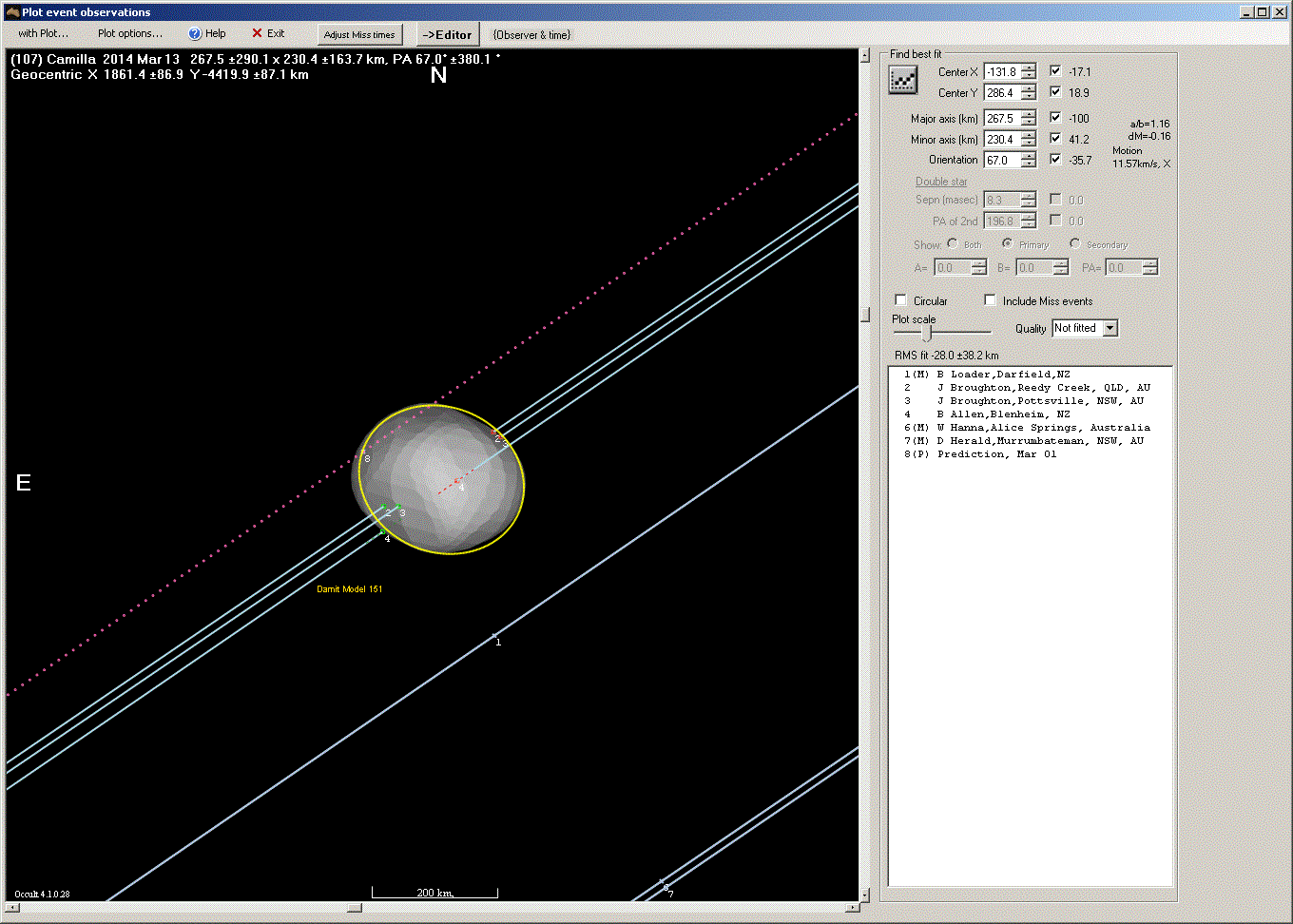Click the Major axis (km) input field
Viewport: 1293px width, 924px height.
click(1002, 119)
